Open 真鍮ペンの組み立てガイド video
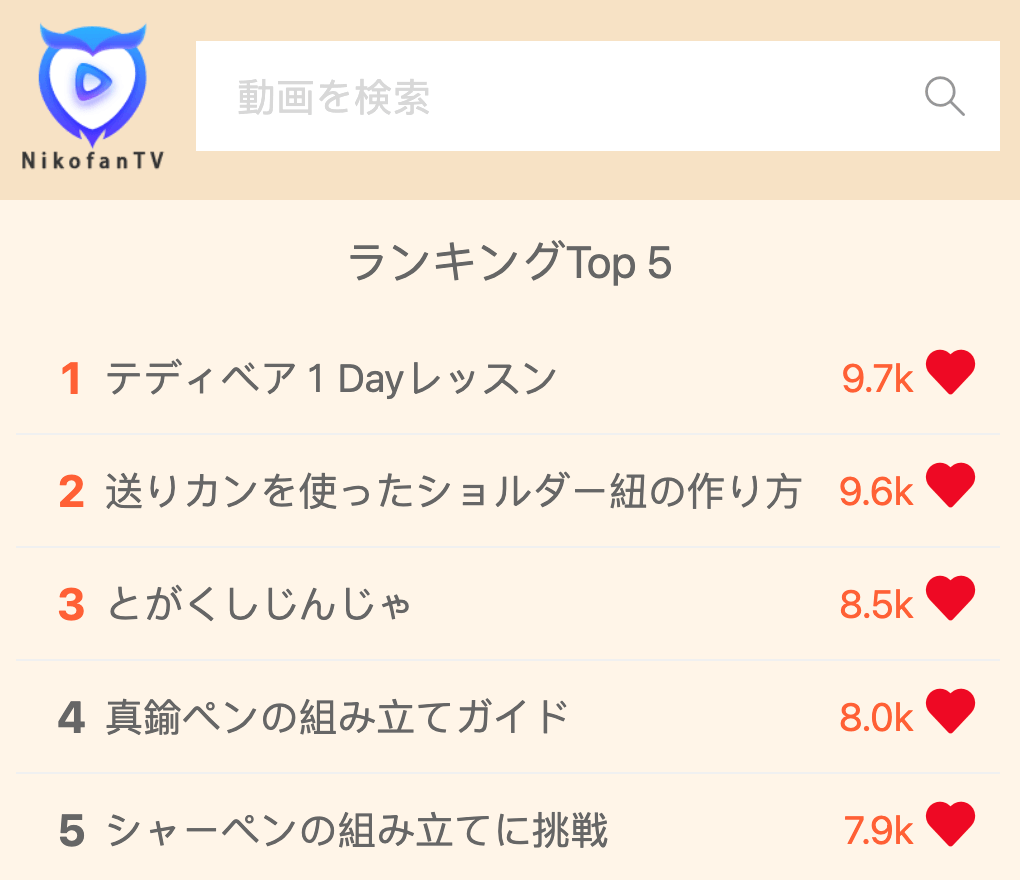Screen dimensions: 1020x880 [337, 717]
